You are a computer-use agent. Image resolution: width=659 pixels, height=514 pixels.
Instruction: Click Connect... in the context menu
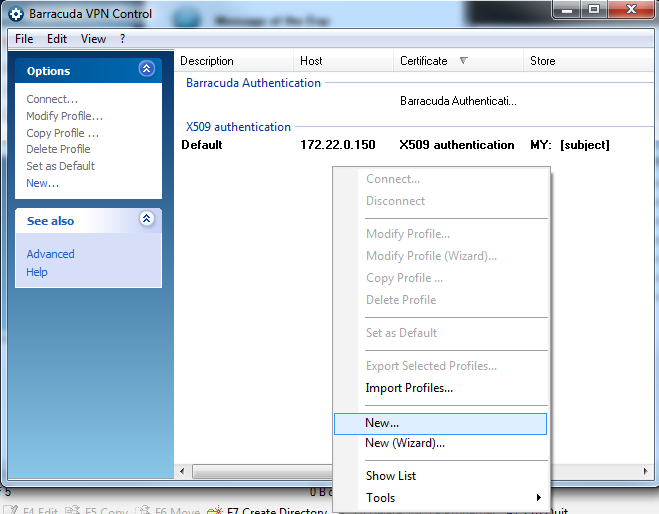tap(440, 179)
